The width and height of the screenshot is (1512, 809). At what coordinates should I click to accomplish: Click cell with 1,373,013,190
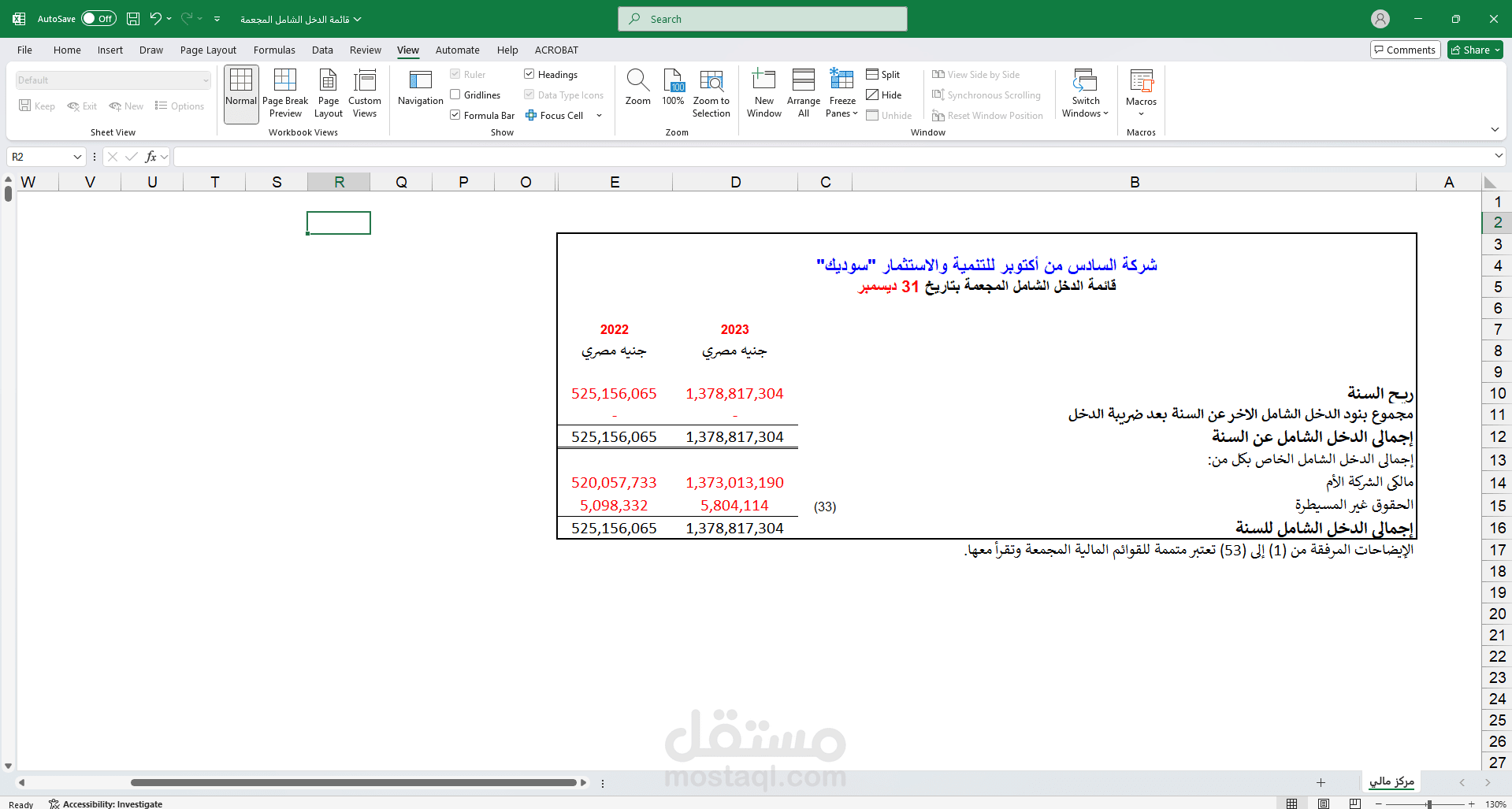735,482
